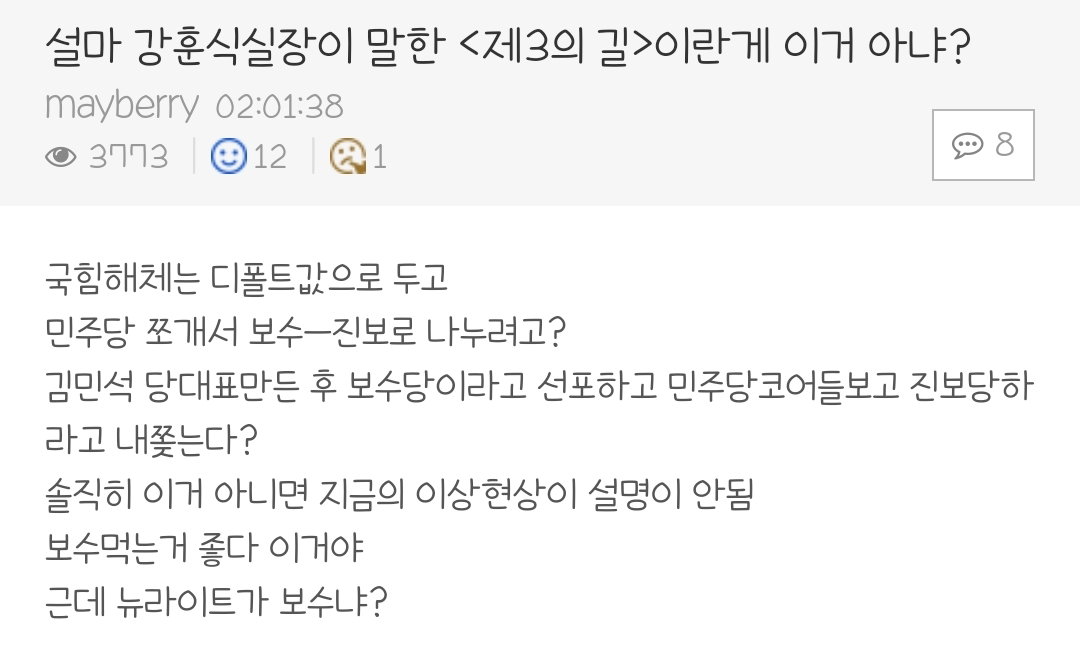Screen dimensions: 1080x655
Task: Click the eye-shaped view count icon
Action: coord(61,157)
